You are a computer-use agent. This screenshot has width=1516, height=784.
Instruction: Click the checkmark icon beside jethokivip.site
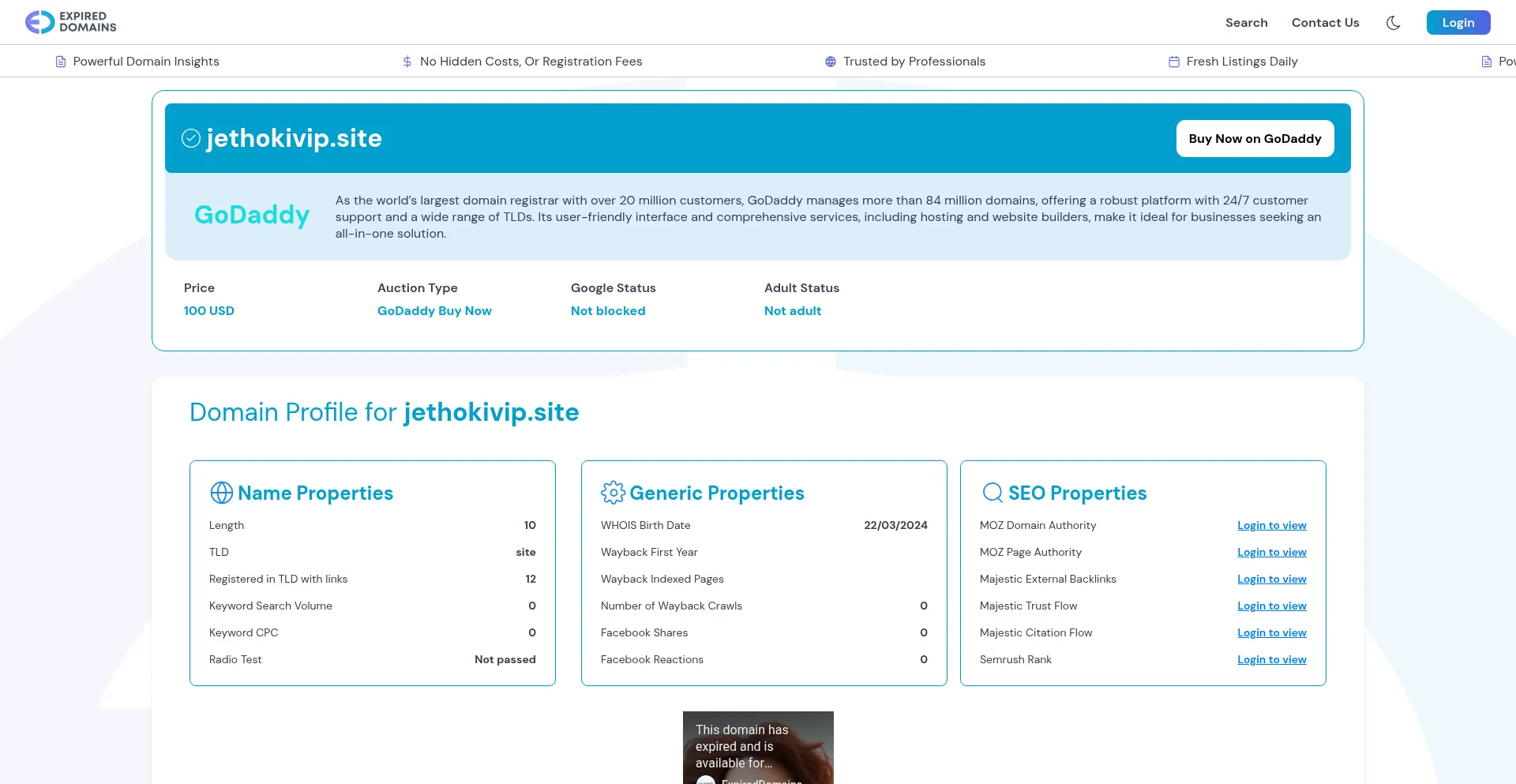click(x=190, y=138)
